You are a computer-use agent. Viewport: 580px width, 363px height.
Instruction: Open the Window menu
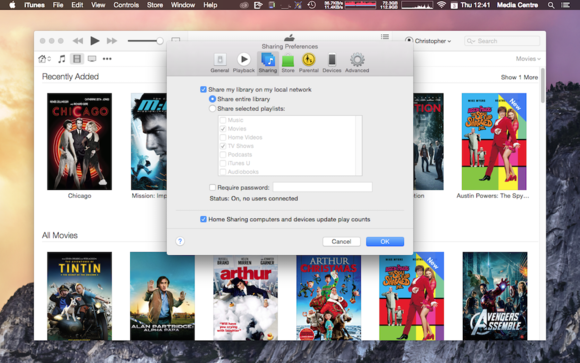pos(183,5)
